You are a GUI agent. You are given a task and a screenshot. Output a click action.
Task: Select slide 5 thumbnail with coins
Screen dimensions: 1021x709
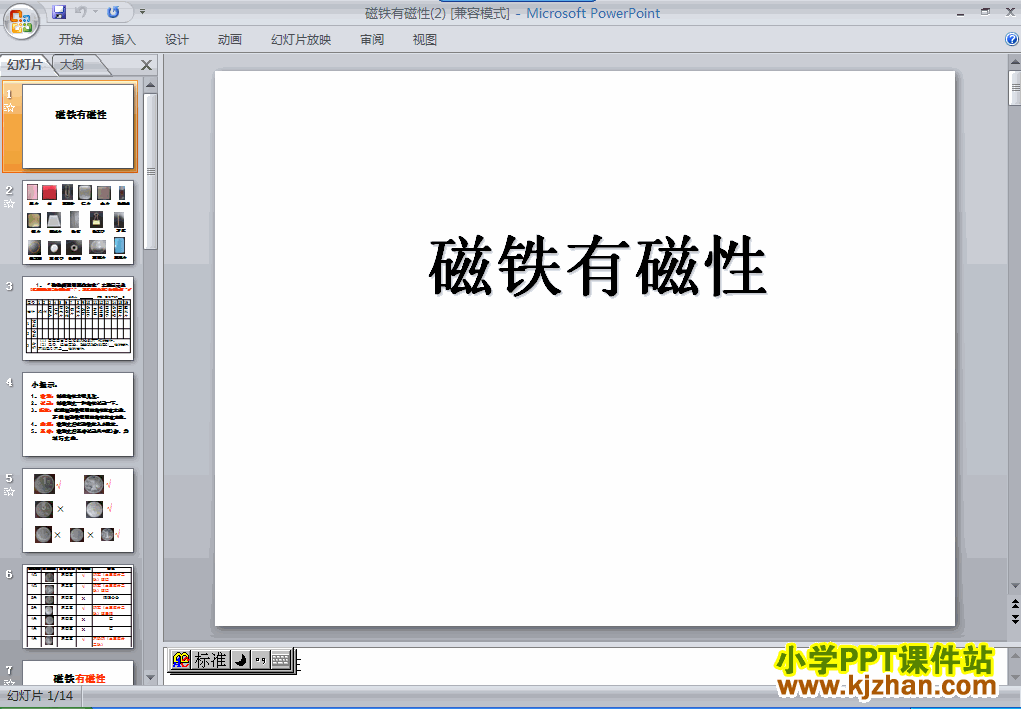click(78, 510)
